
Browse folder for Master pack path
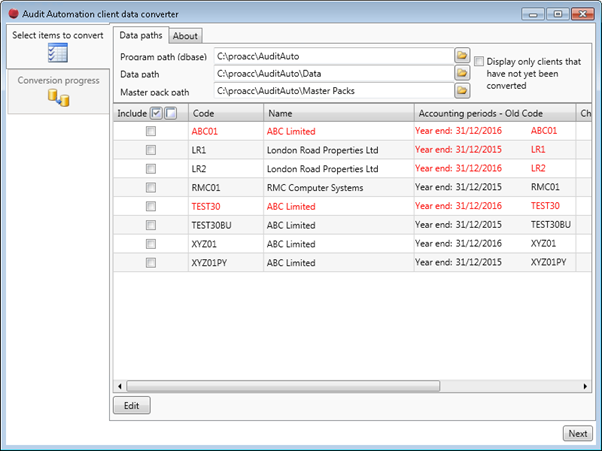pyautogui.click(x=462, y=91)
